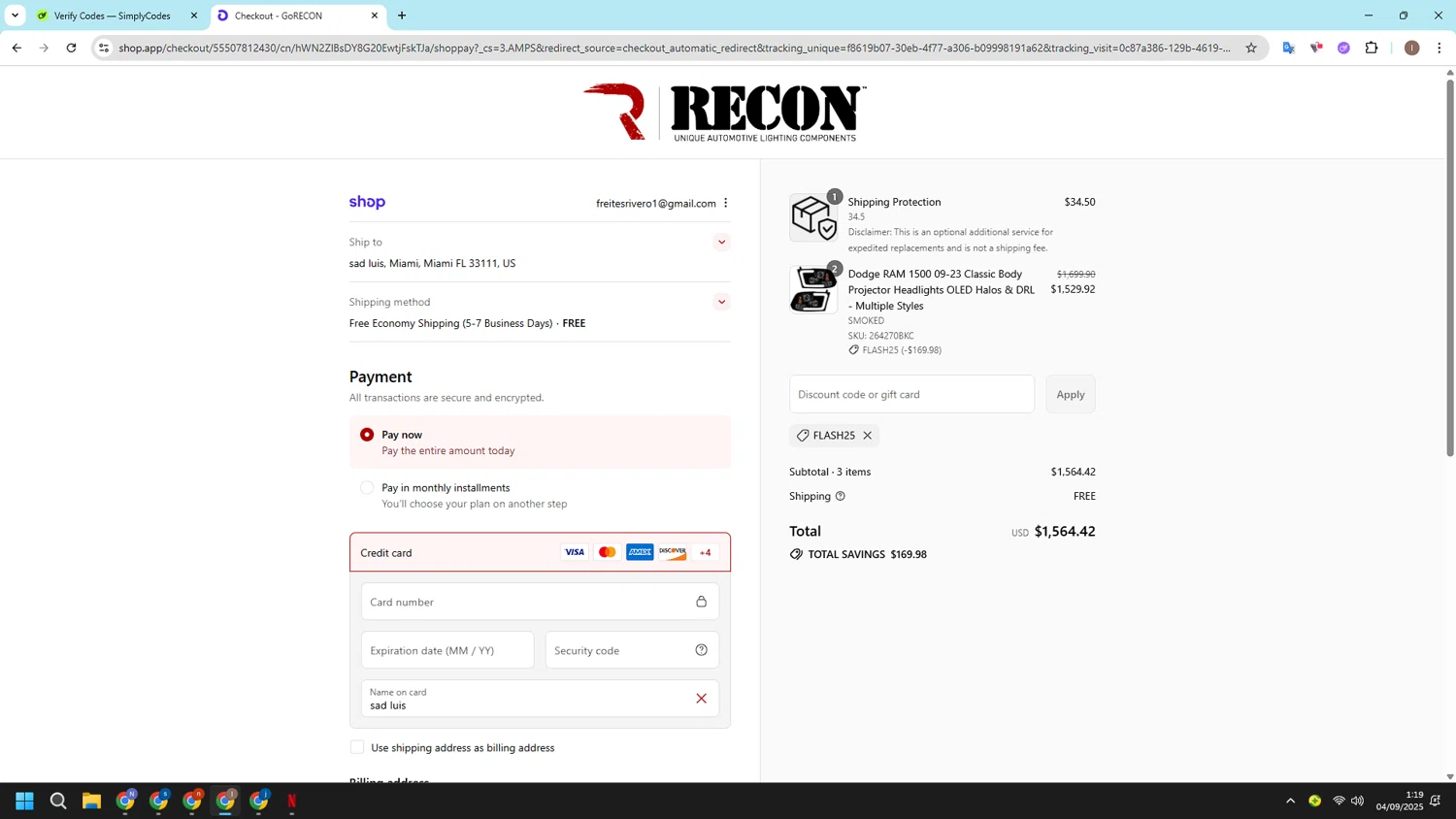Screen dimensions: 1456x819
Task: Open the tab search dropdown
Action: 15,16
